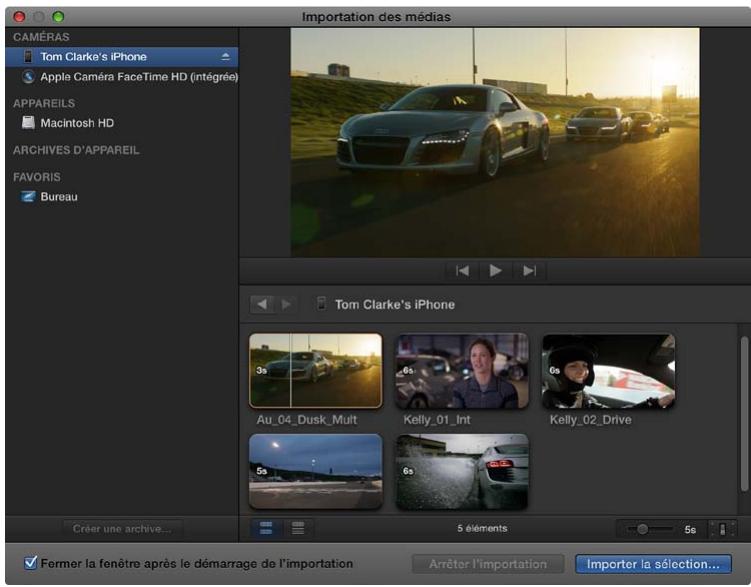Select the 5s dusk track clip thumbnail
This screenshot has width=751, height=587.
(x=316, y=471)
